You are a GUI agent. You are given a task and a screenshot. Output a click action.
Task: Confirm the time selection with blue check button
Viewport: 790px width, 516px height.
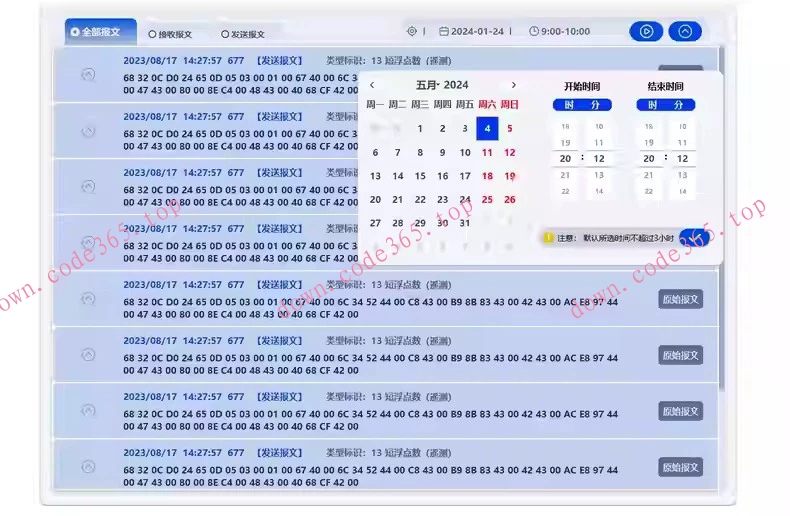[695, 237]
